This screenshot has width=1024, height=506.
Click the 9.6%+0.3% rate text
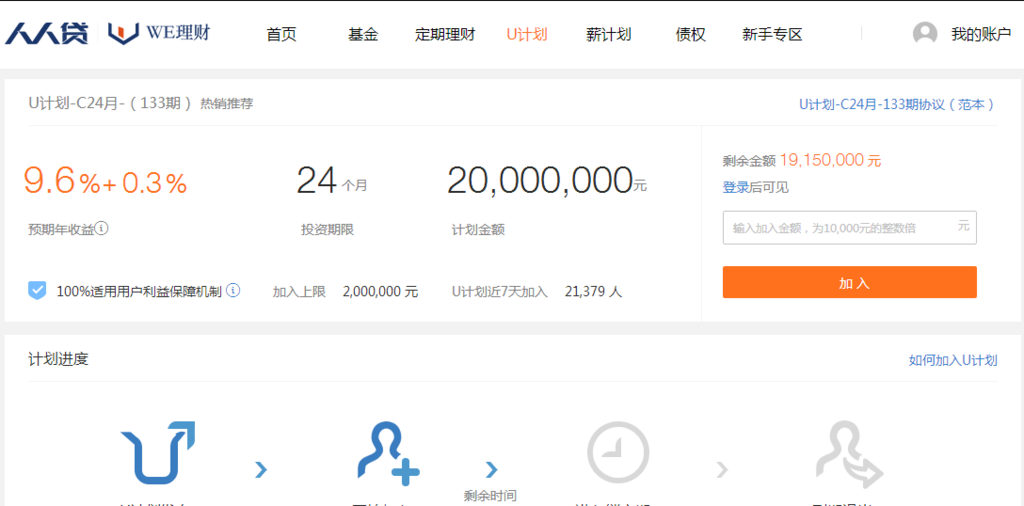pyautogui.click(x=106, y=183)
